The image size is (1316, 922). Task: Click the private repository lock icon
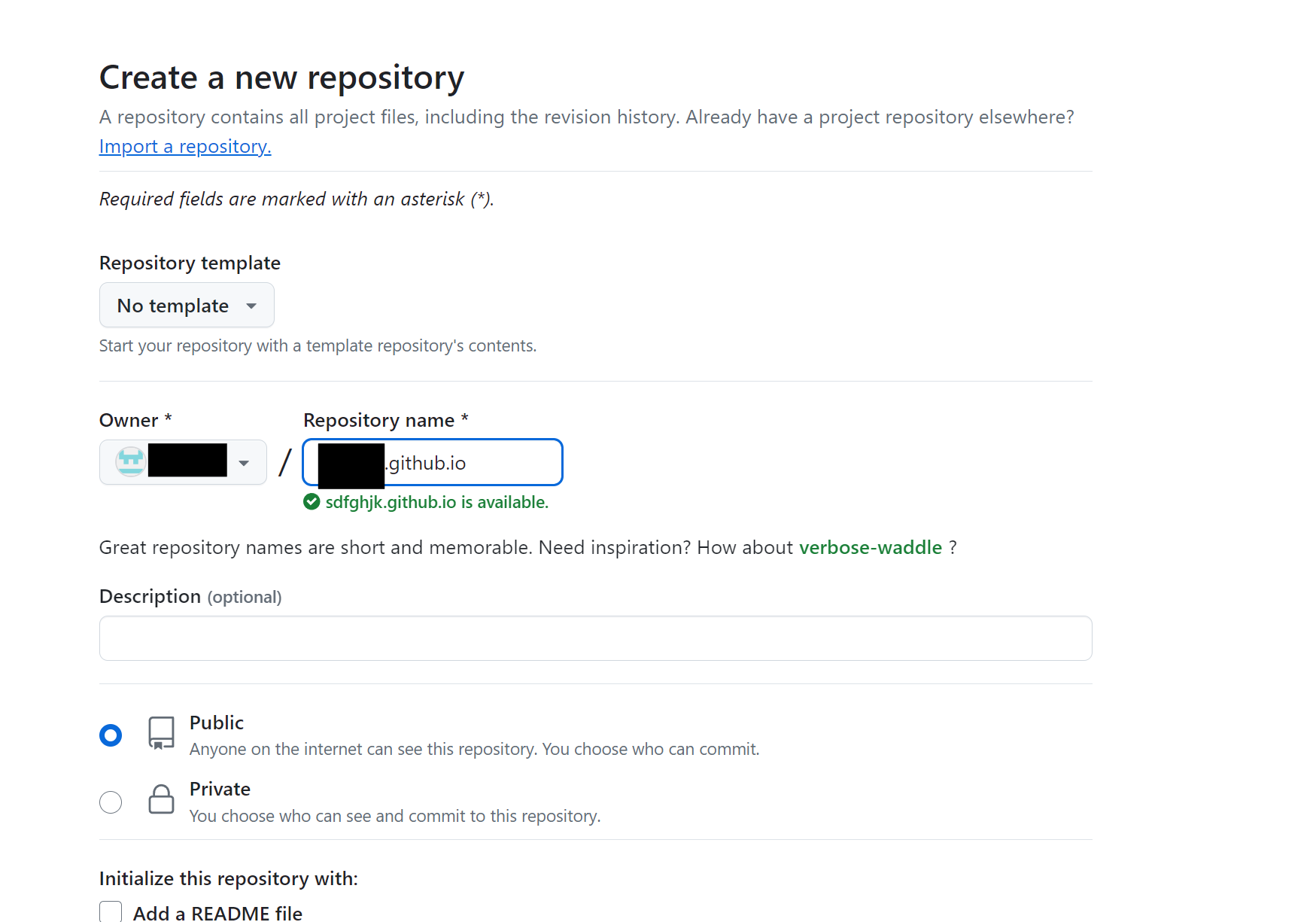[161, 799]
